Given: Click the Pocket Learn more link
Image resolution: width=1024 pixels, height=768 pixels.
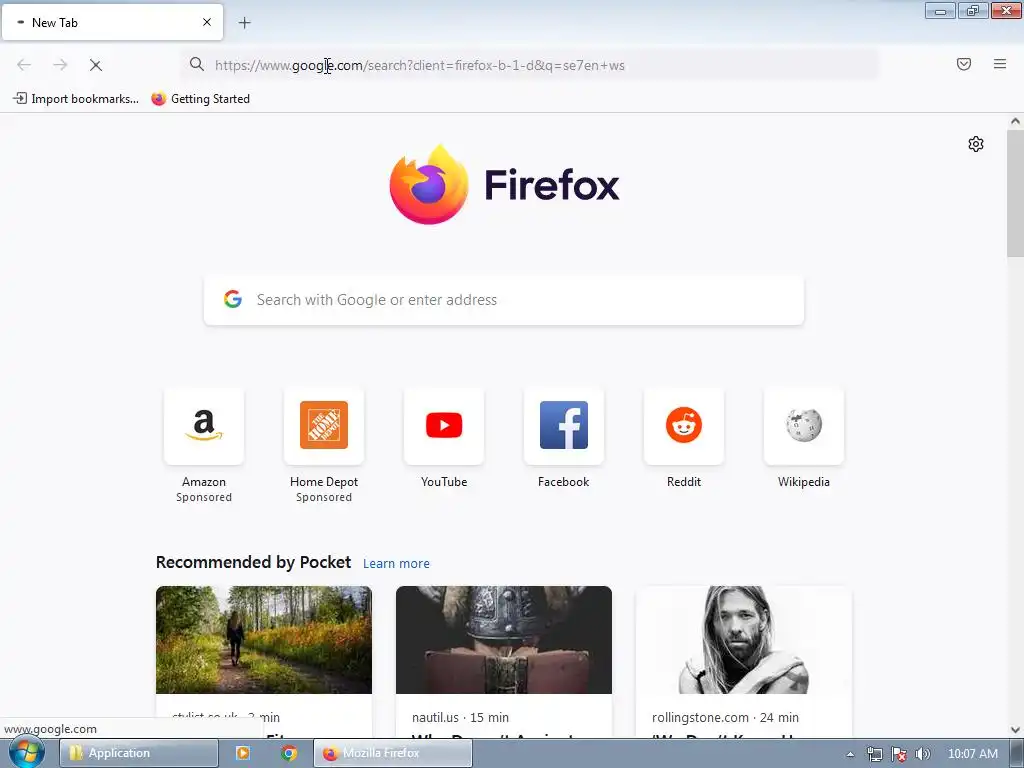Looking at the screenshot, I should [x=396, y=564].
